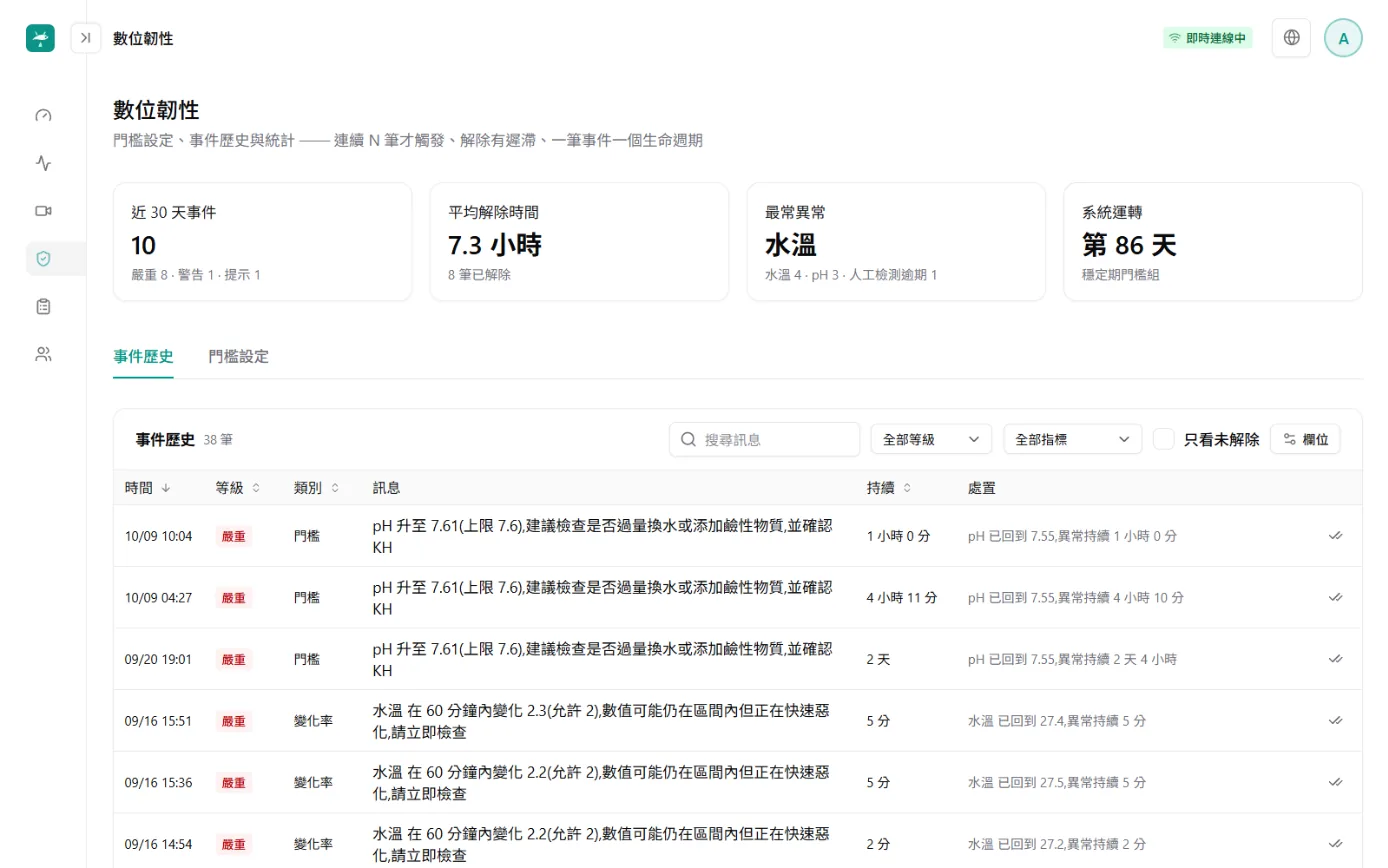
Task: Switch to the 事件歷史 tab
Action: (143, 356)
